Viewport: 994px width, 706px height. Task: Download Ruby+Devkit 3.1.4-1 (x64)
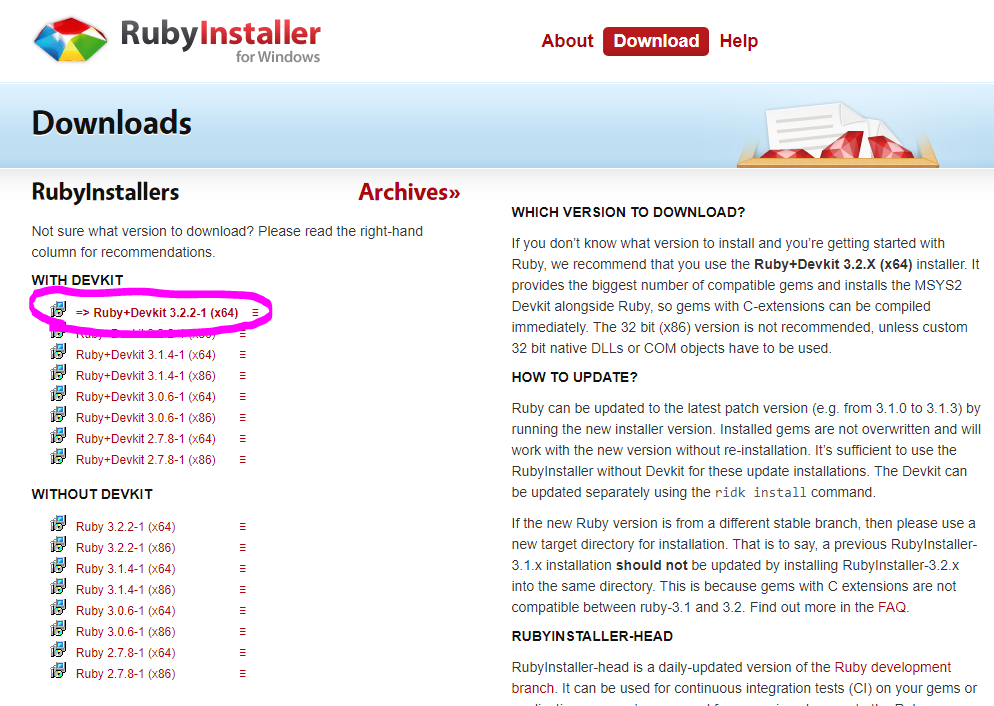[146, 355]
